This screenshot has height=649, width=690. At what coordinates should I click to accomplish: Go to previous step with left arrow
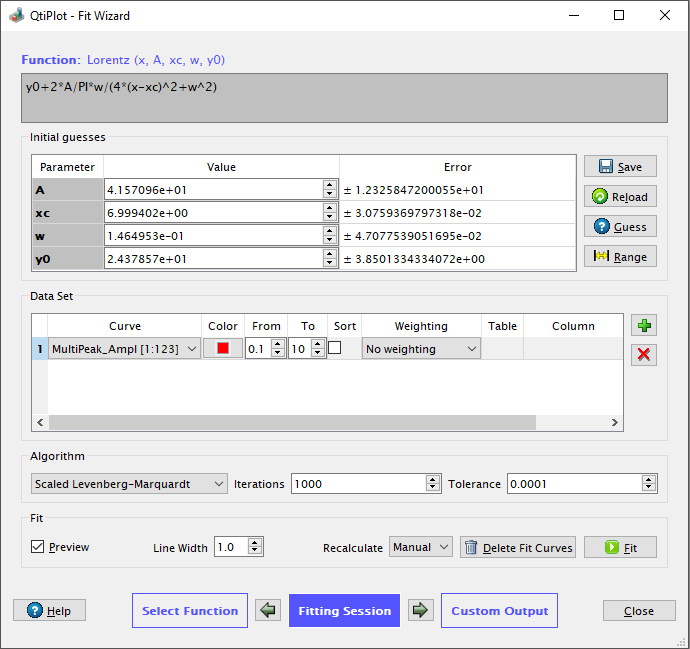click(268, 611)
